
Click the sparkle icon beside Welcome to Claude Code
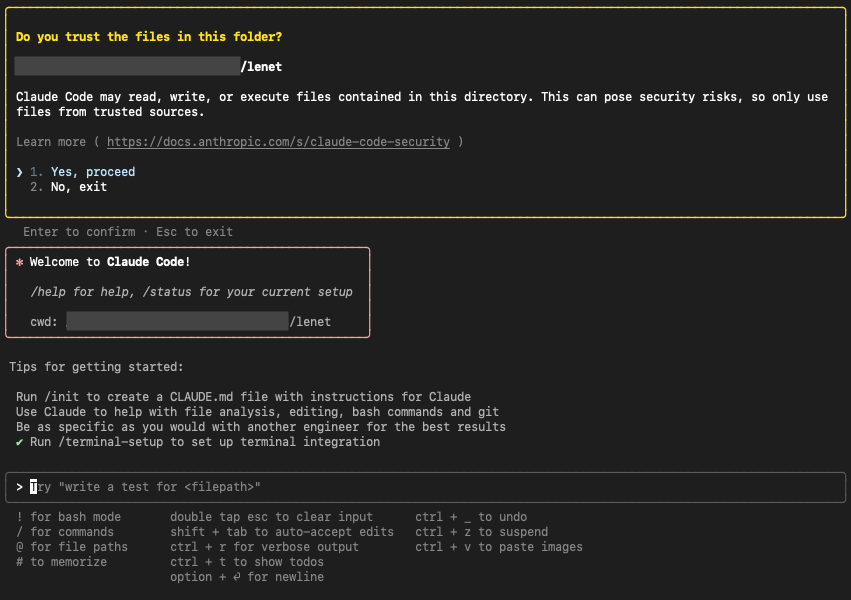click(18, 261)
